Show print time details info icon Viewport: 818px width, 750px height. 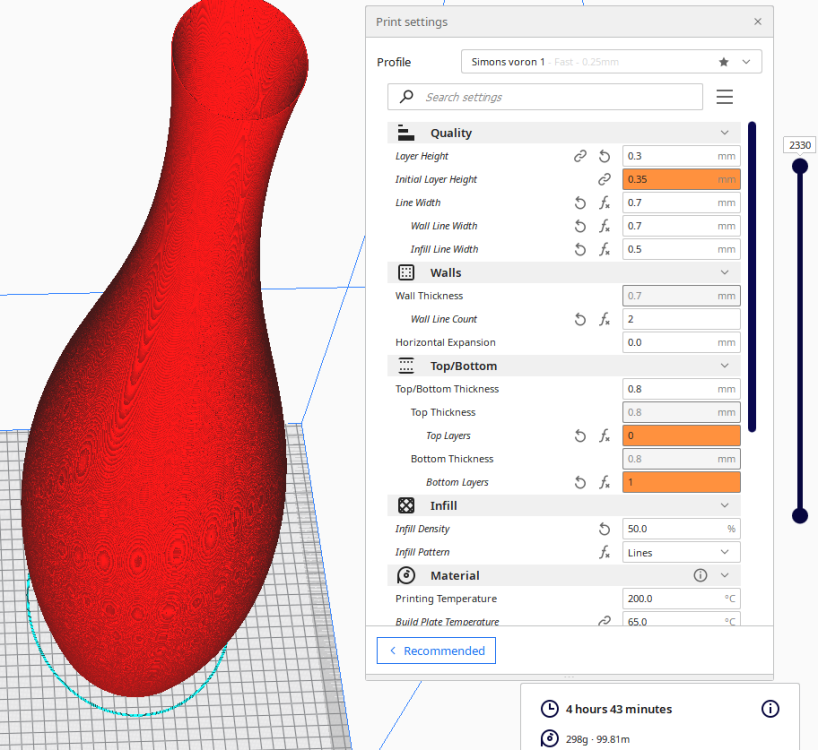770,709
